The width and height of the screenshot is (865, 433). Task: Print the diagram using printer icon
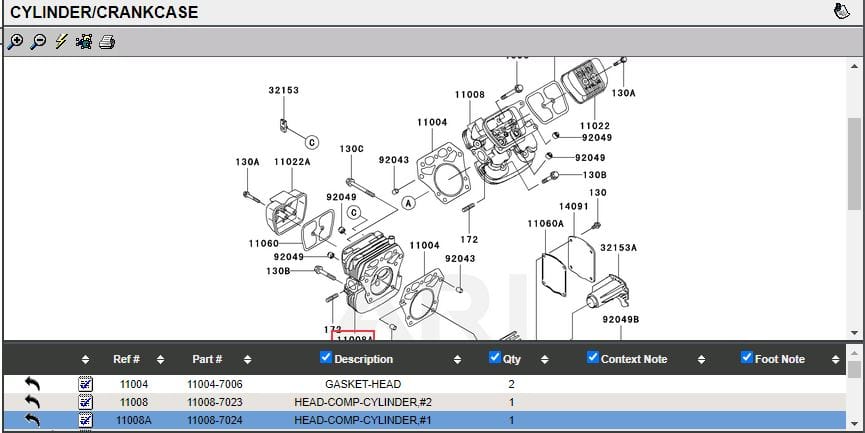[x=107, y=42]
